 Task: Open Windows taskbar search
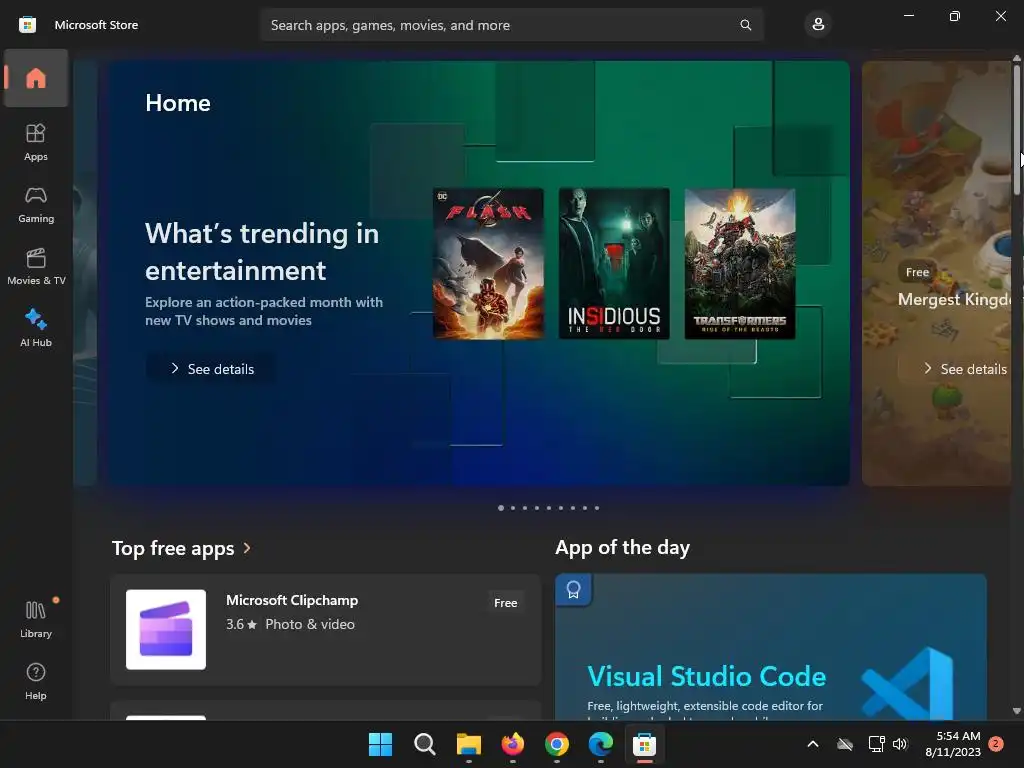[424, 744]
